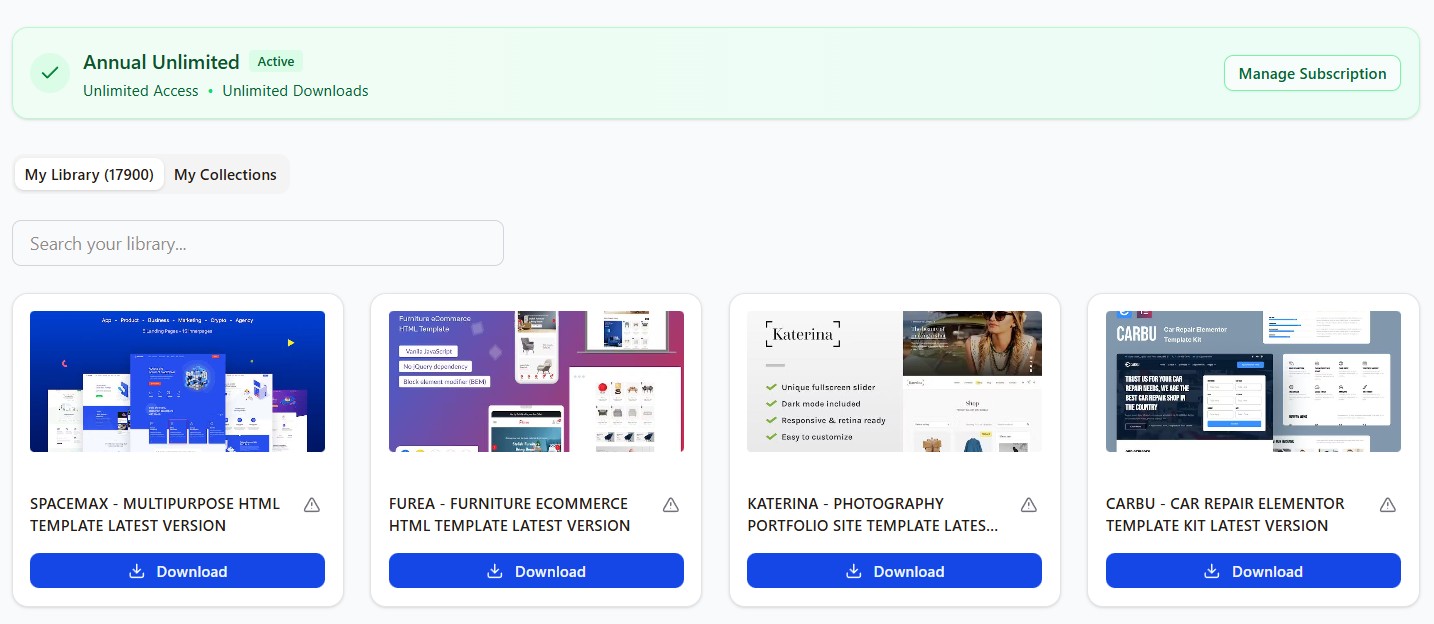Focus the Search your library field
The height and width of the screenshot is (624, 1434).
tap(257, 244)
